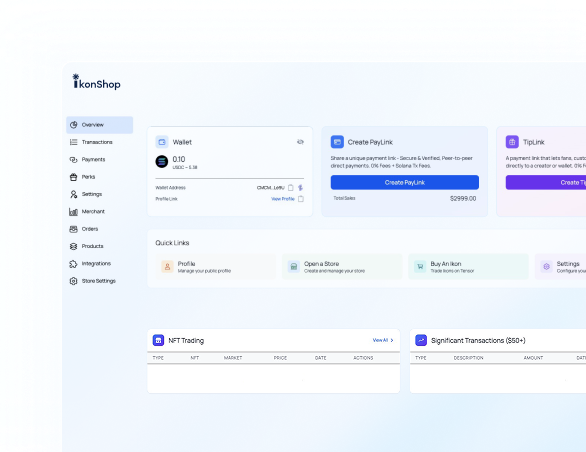Screen dimensions: 586x452
Task: Click the Solana token logo
Action: (162, 162)
